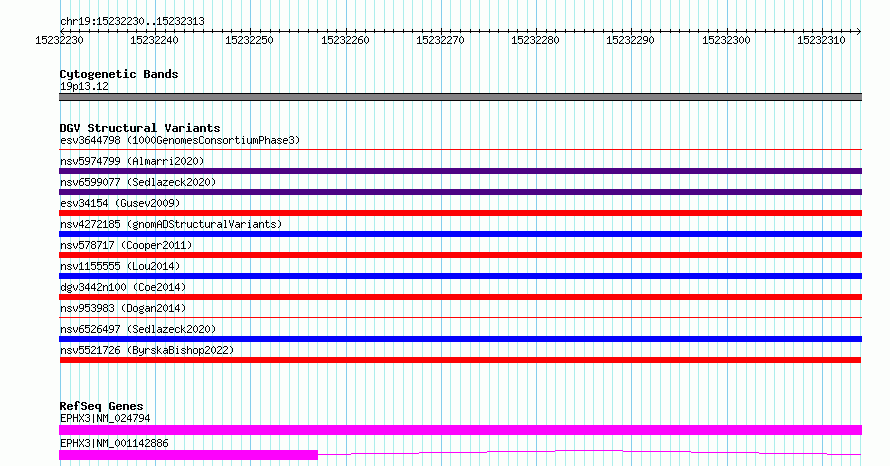Select the blue nsv6526497 variant bar

click(x=460, y=339)
